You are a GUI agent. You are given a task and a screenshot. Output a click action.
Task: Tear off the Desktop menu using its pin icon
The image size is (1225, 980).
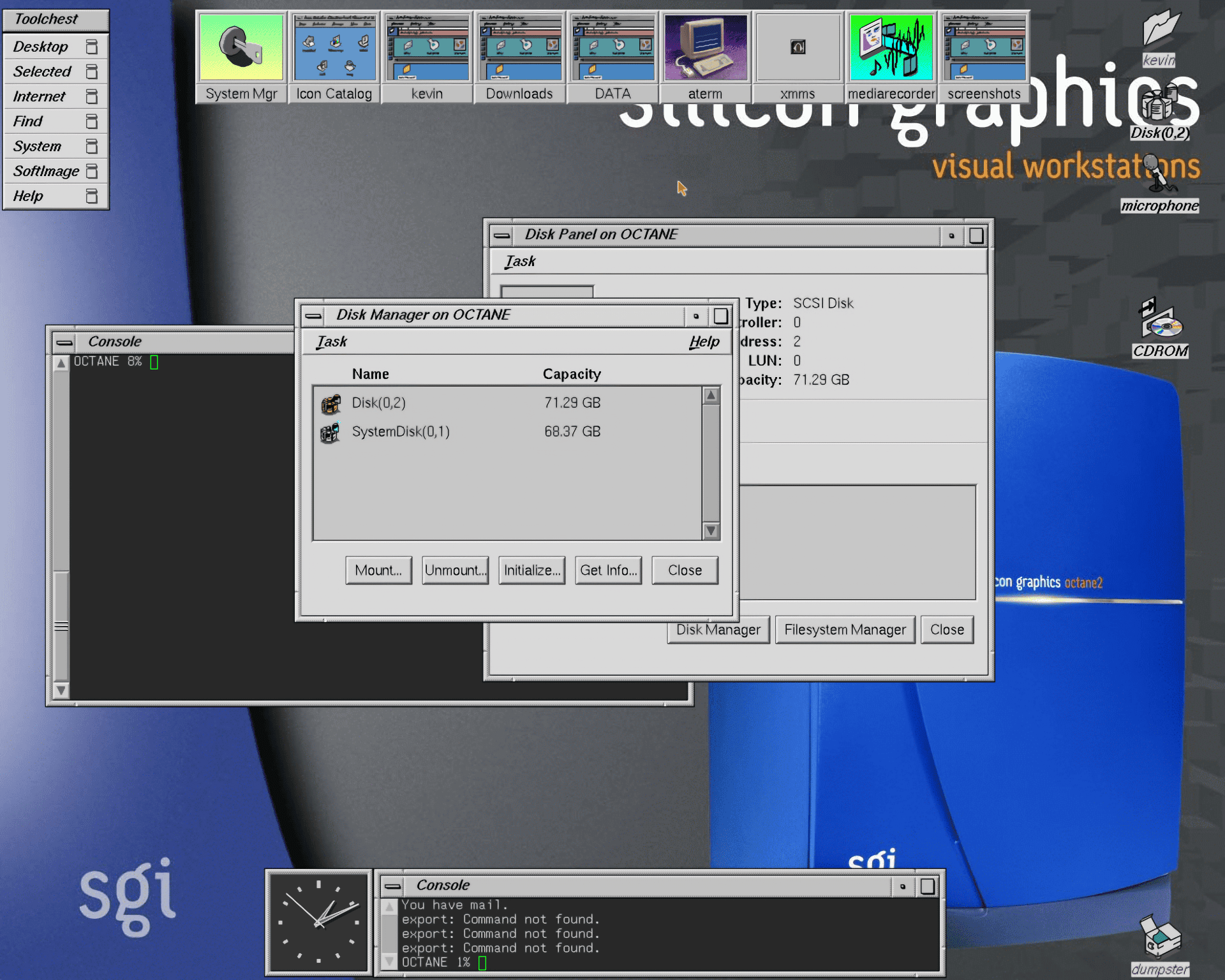92,47
